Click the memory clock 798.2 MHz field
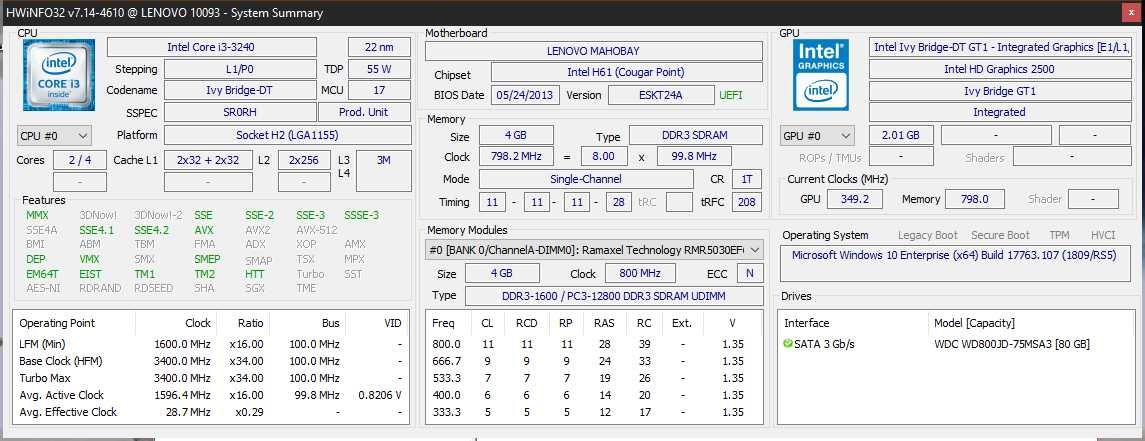 tap(516, 157)
